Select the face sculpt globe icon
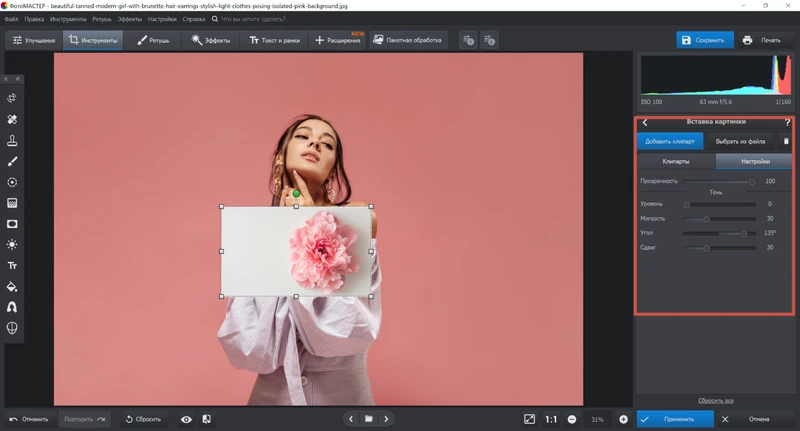 12,328
